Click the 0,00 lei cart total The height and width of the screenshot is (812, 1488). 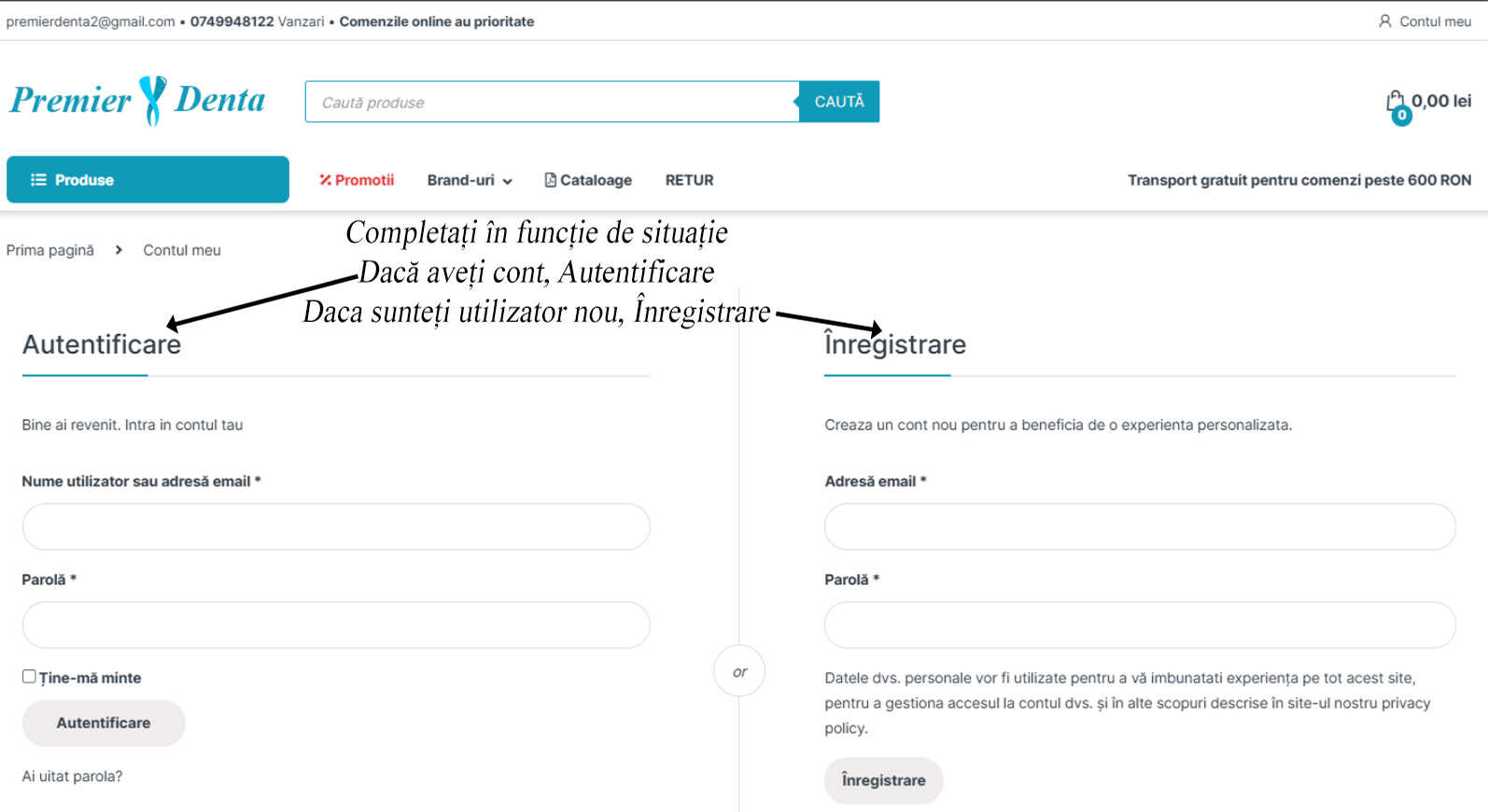(1441, 101)
